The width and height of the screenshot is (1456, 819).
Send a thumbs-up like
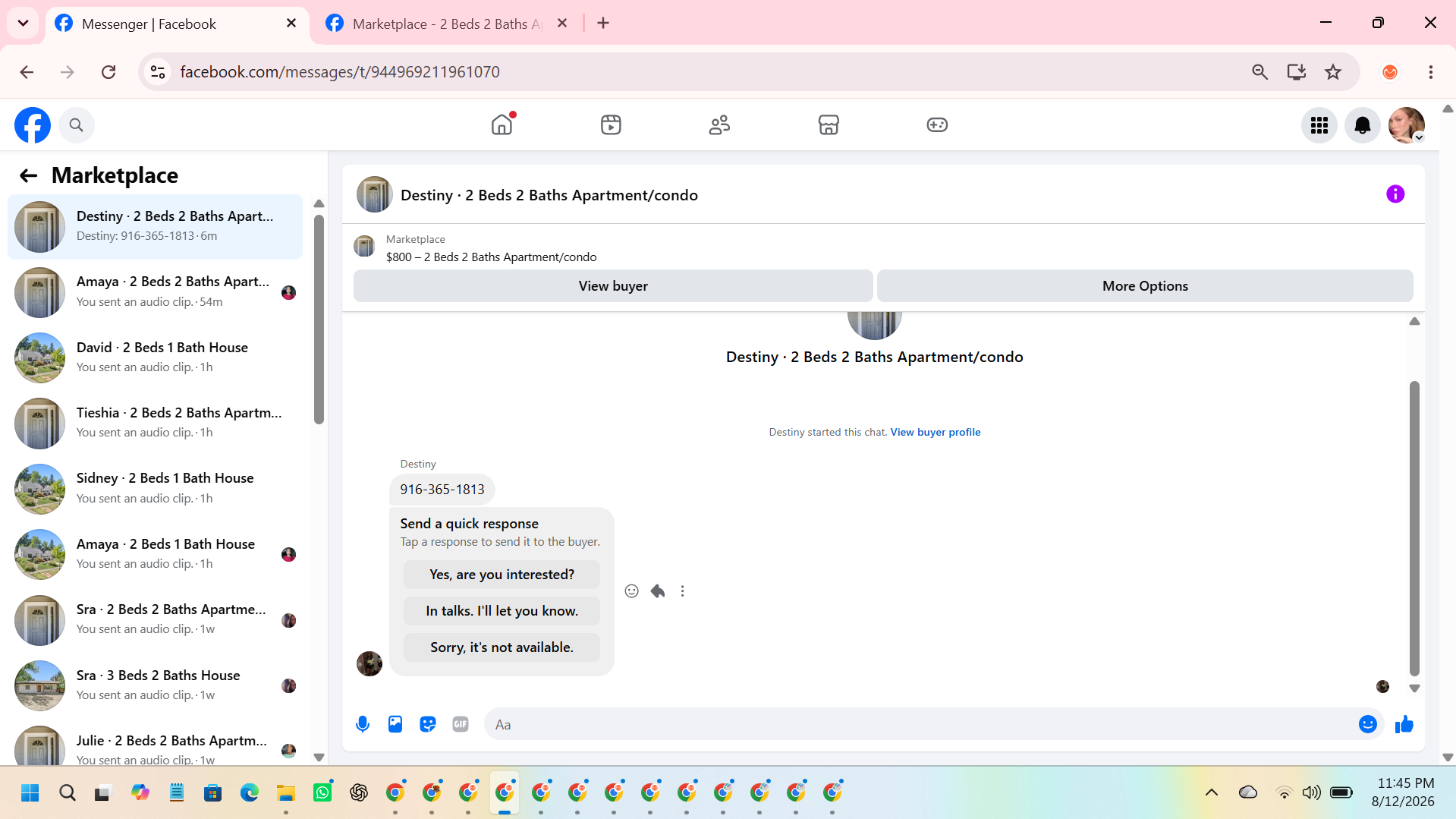pyautogui.click(x=1404, y=724)
